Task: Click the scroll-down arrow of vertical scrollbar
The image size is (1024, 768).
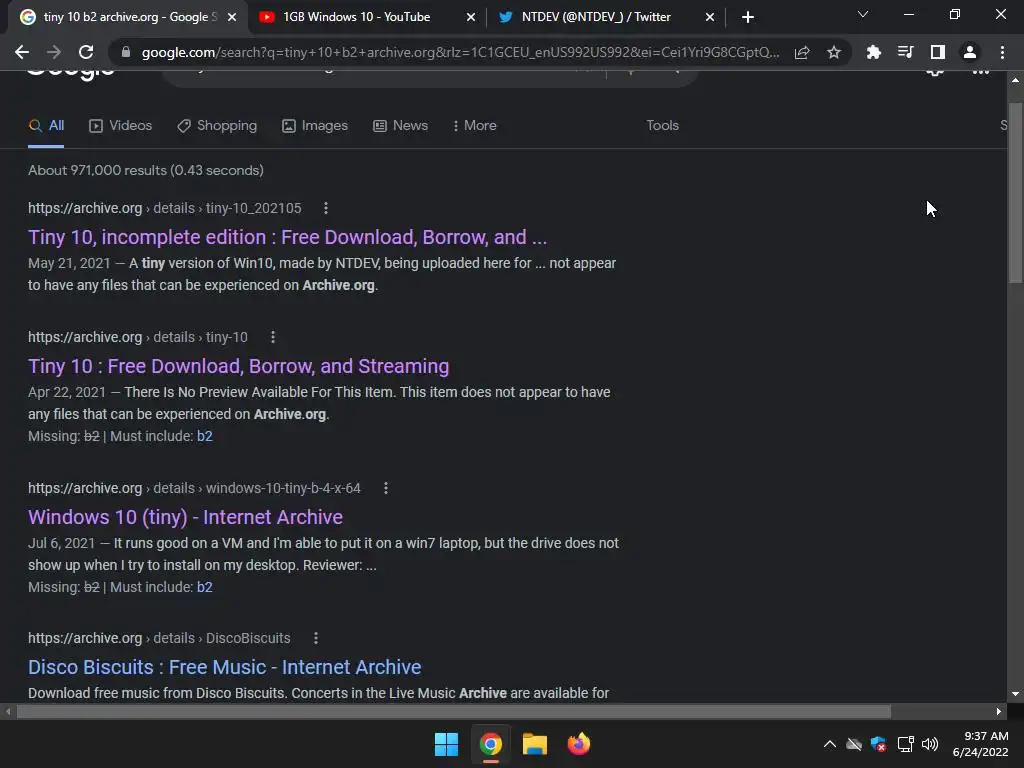Action: pos(1015,694)
